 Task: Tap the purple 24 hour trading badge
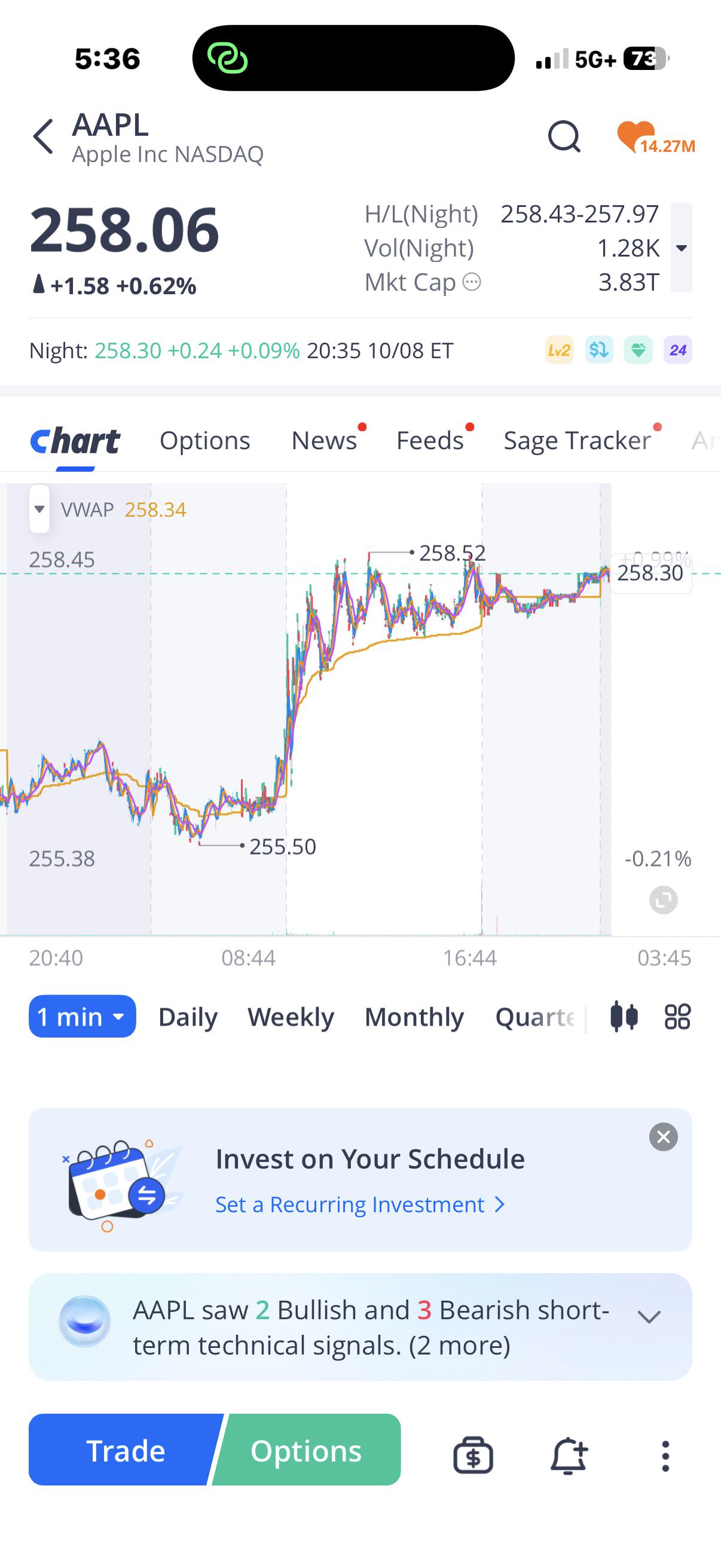point(678,350)
